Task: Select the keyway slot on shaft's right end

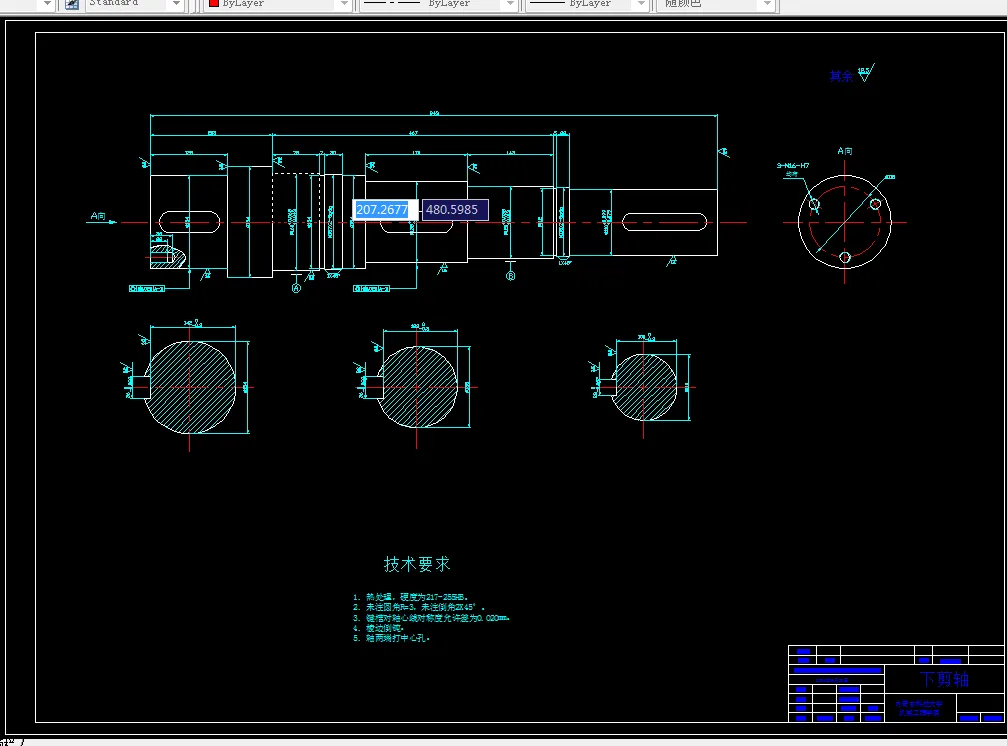Action: click(x=664, y=222)
